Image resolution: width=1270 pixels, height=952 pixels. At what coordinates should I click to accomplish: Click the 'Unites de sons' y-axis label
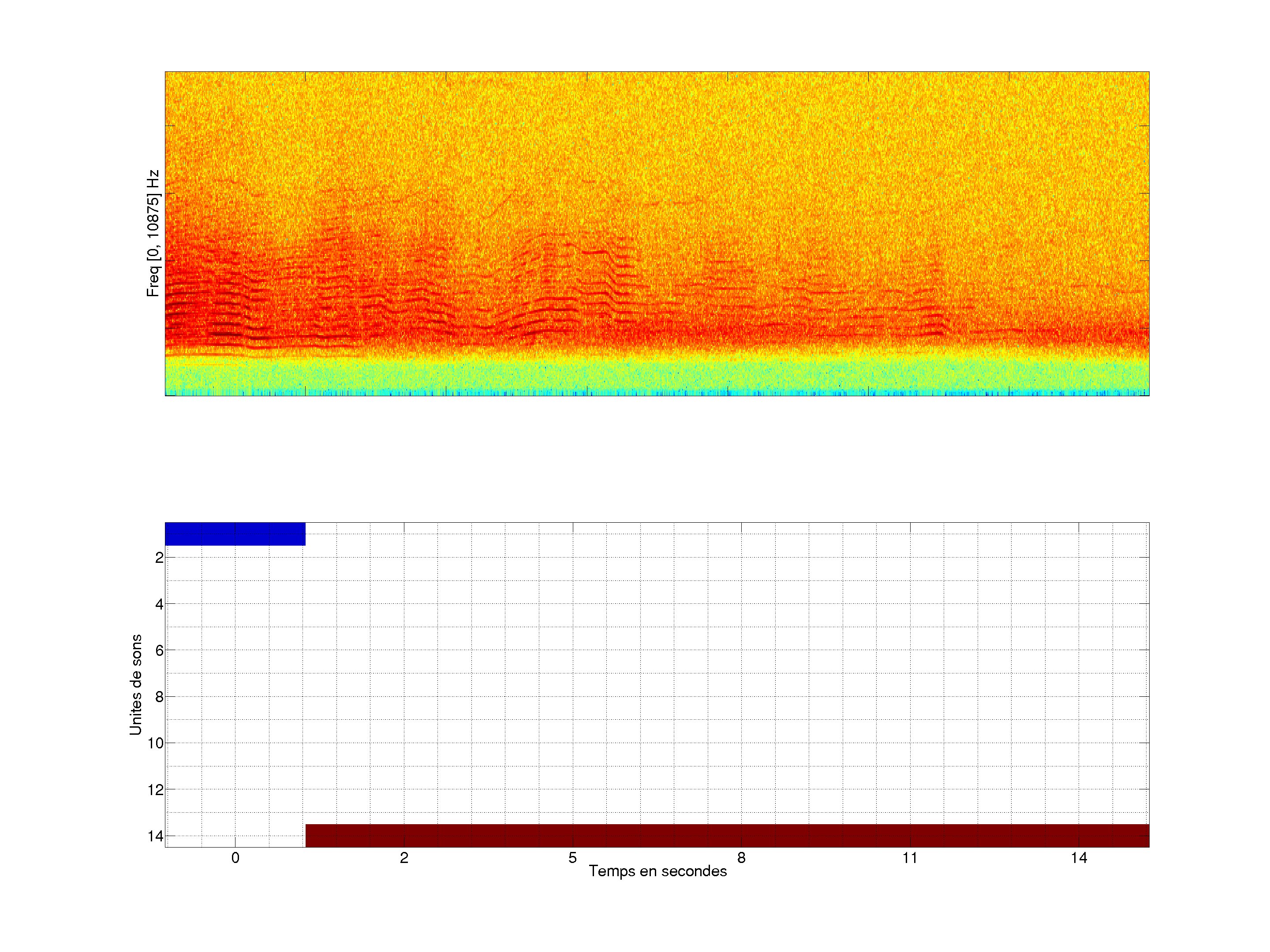click(135, 684)
